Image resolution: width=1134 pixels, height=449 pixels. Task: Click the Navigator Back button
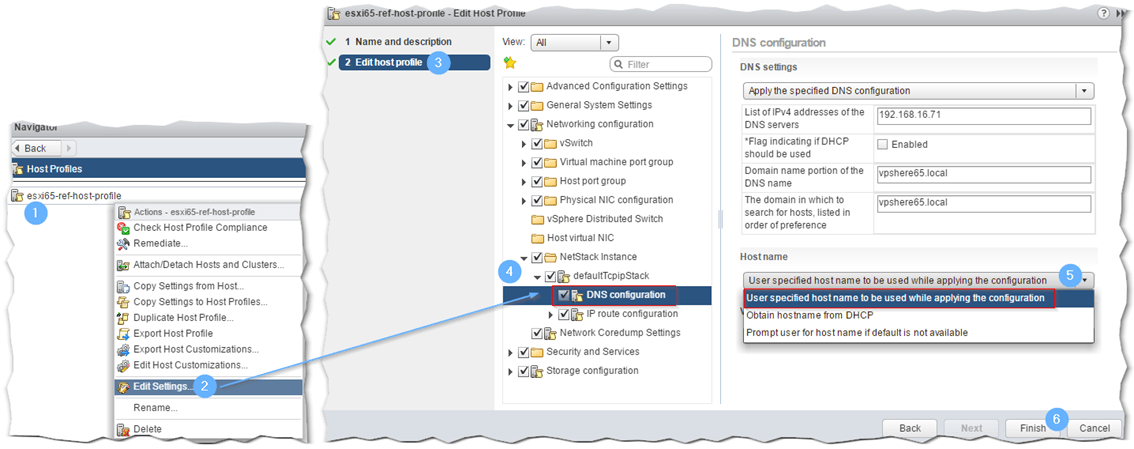click(35, 148)
